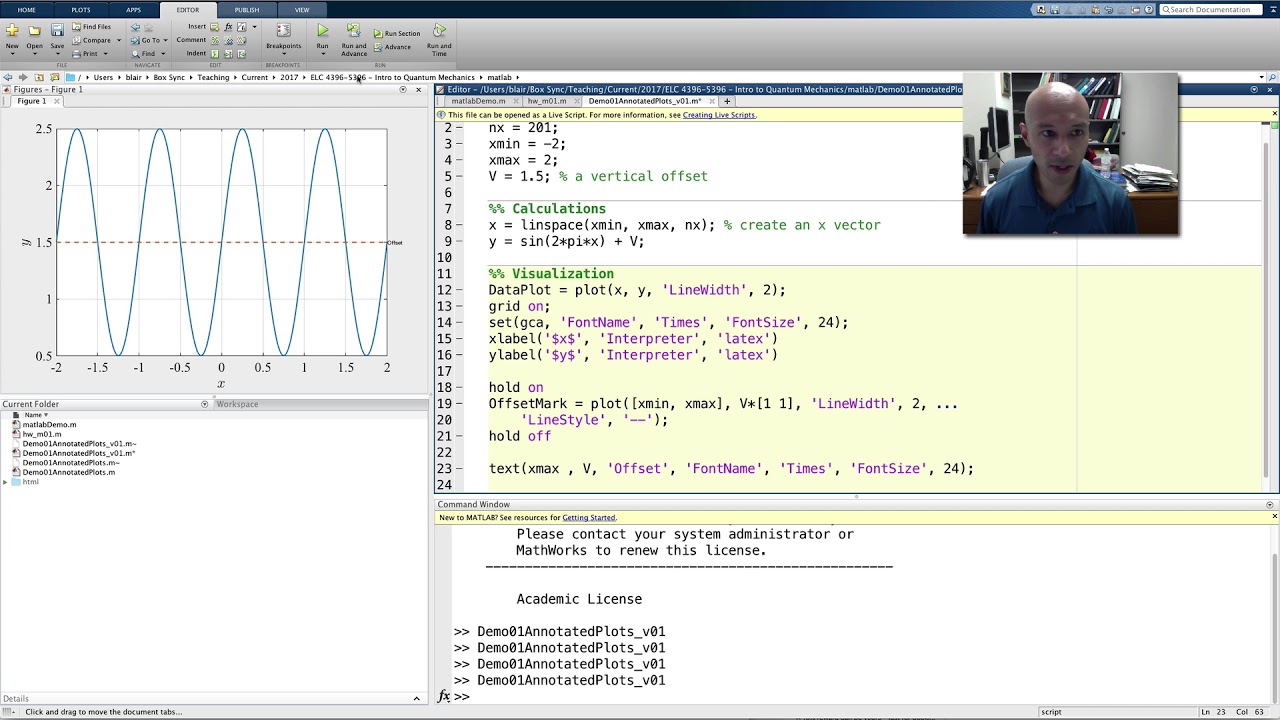Viewport: 1280px width, 720px height.
Task: Expand the Details panel
Action: point(417,698)
